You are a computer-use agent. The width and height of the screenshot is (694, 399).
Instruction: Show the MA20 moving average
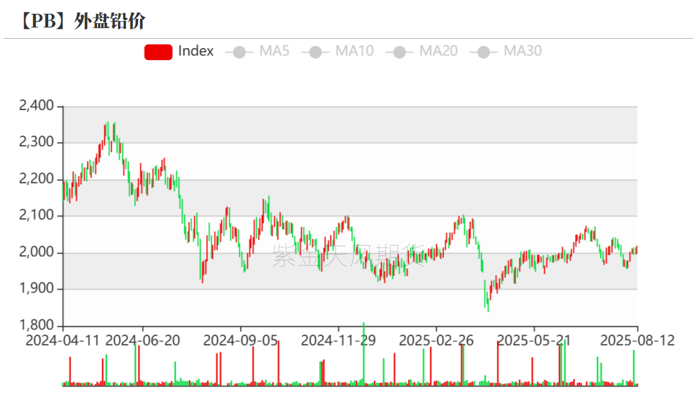click(x=422, y=51)
